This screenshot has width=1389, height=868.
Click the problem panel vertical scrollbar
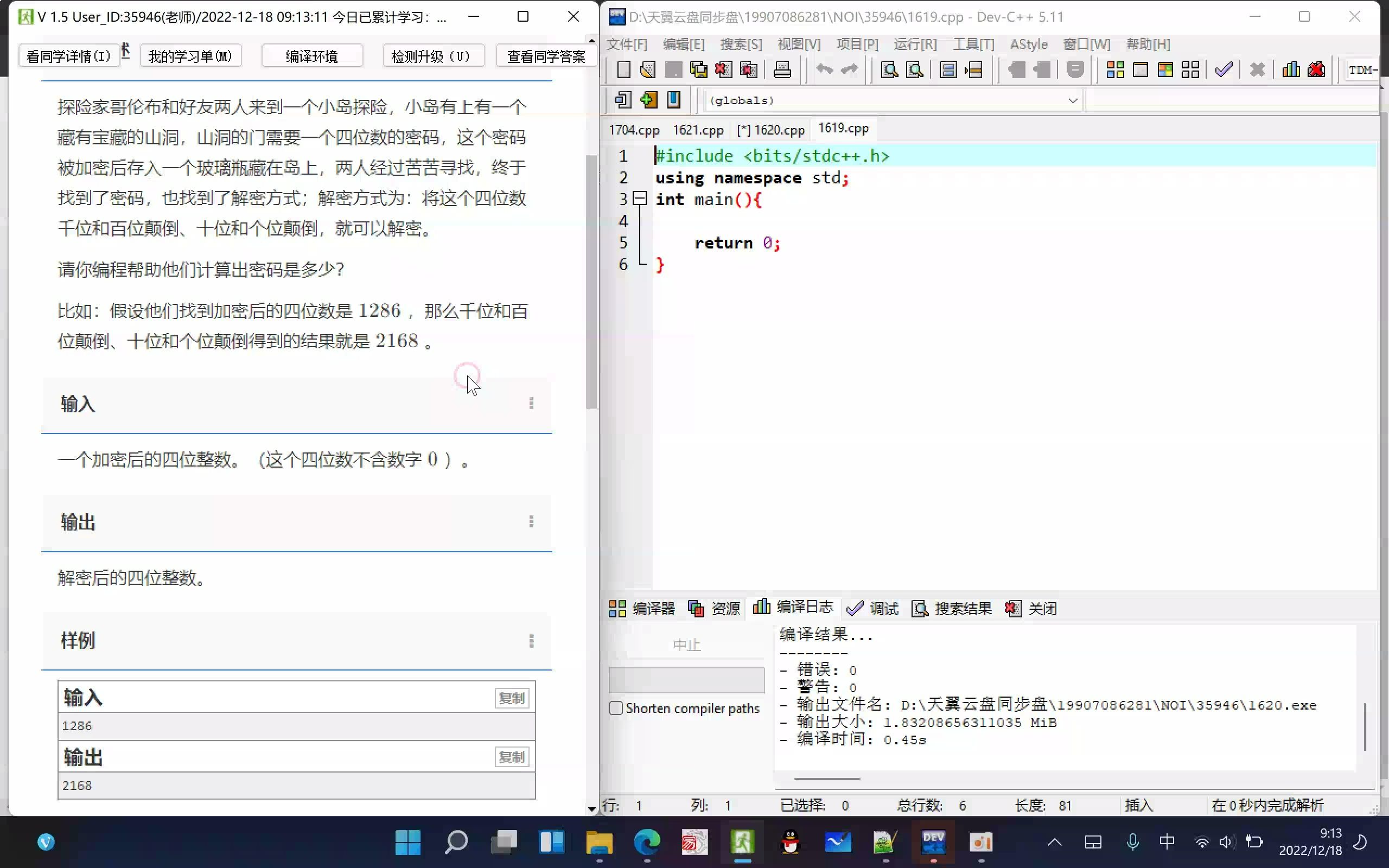[x=591, y=282]
